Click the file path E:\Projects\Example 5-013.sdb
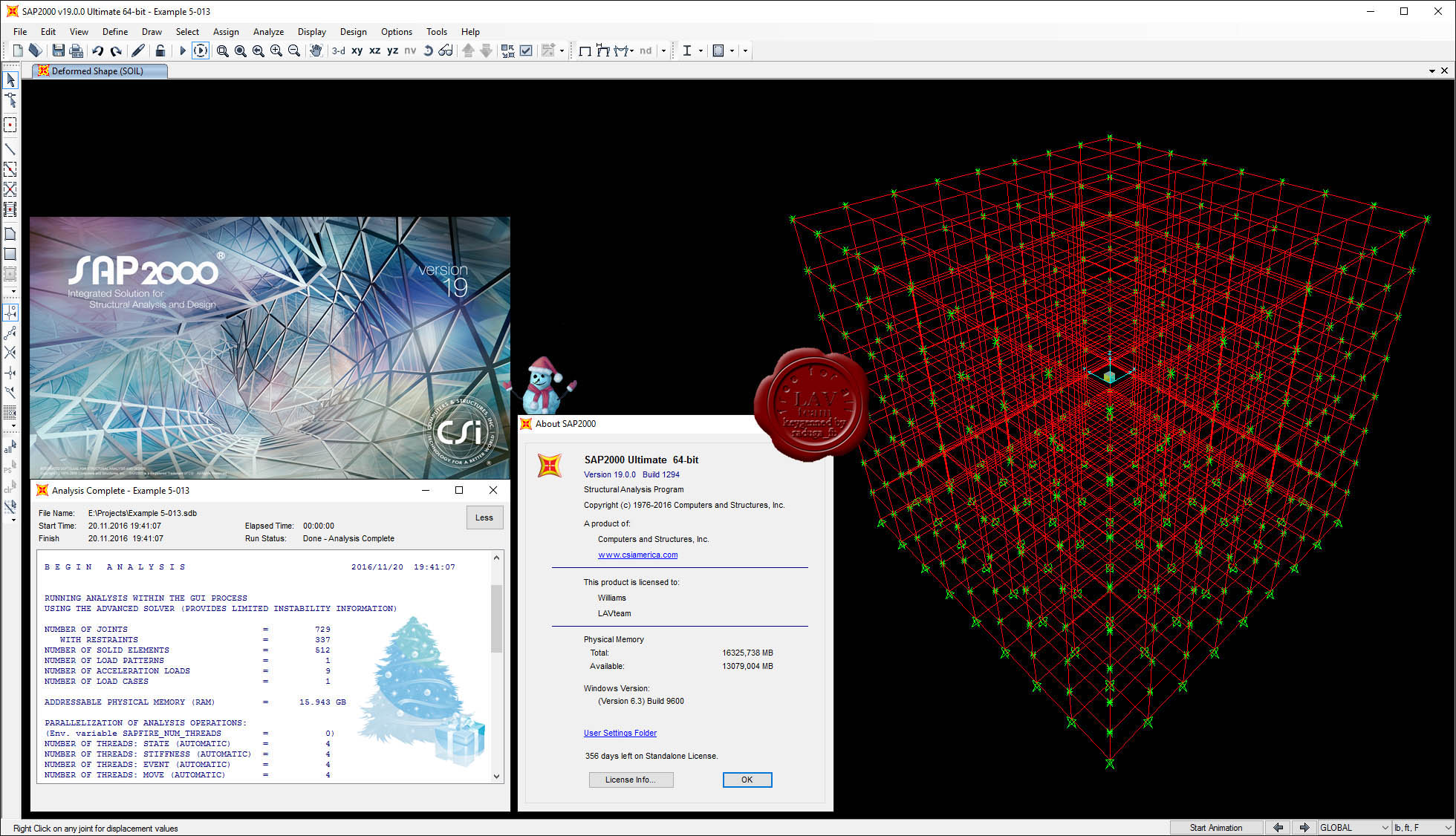1456x836 pixels. [143, 513]
